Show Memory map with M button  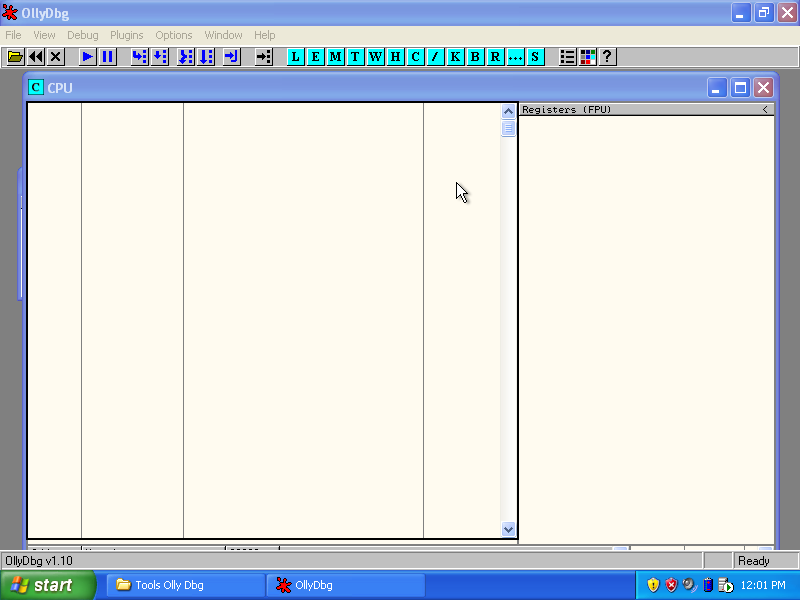[335, 57]
